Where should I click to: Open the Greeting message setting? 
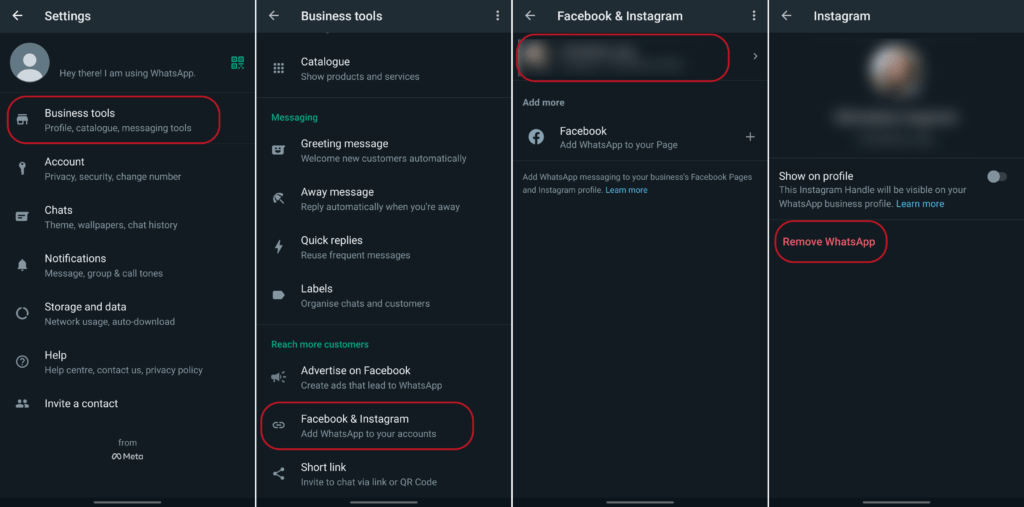point(383,150)
